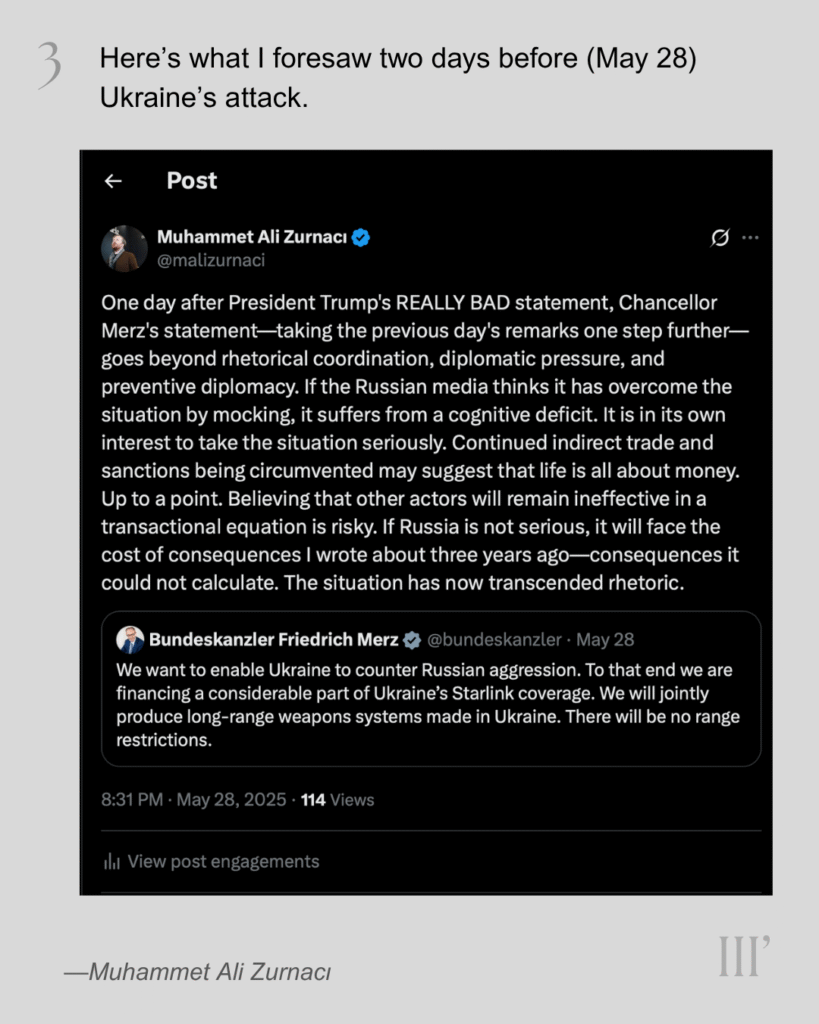Click the bar chart engagements icon

point(112,861)
